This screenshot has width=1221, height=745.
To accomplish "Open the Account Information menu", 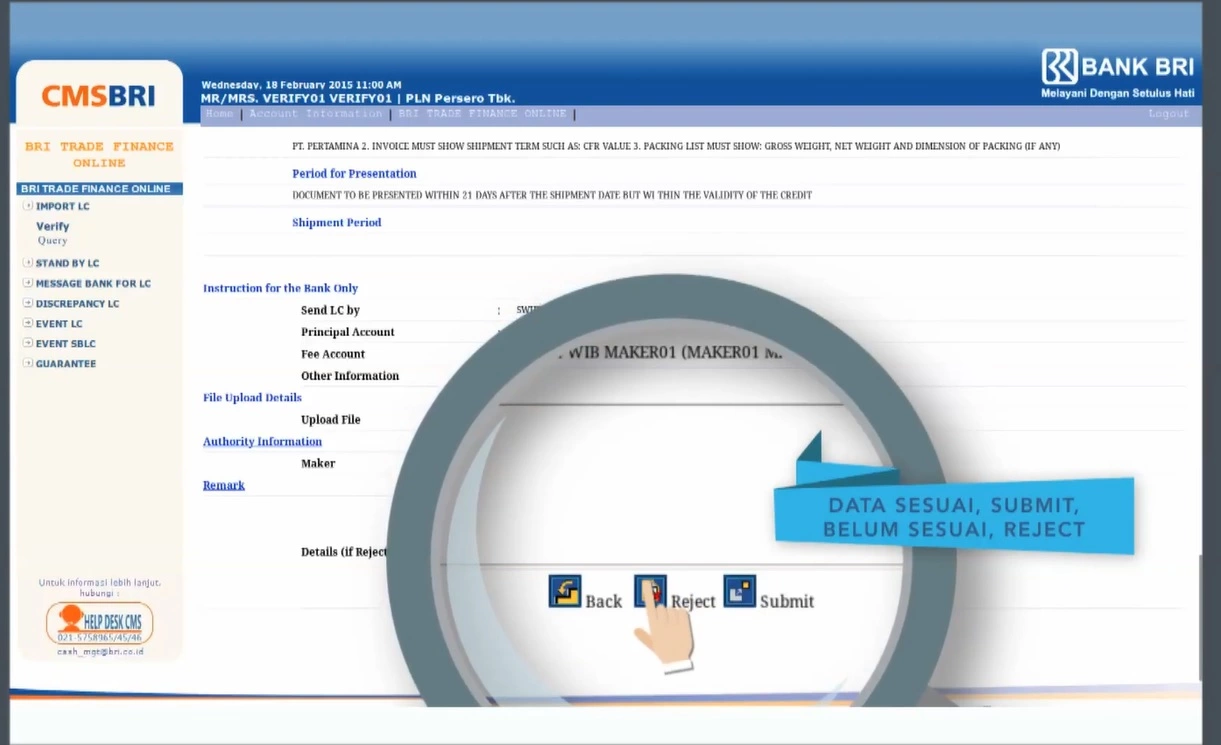I will pos(316,114).
